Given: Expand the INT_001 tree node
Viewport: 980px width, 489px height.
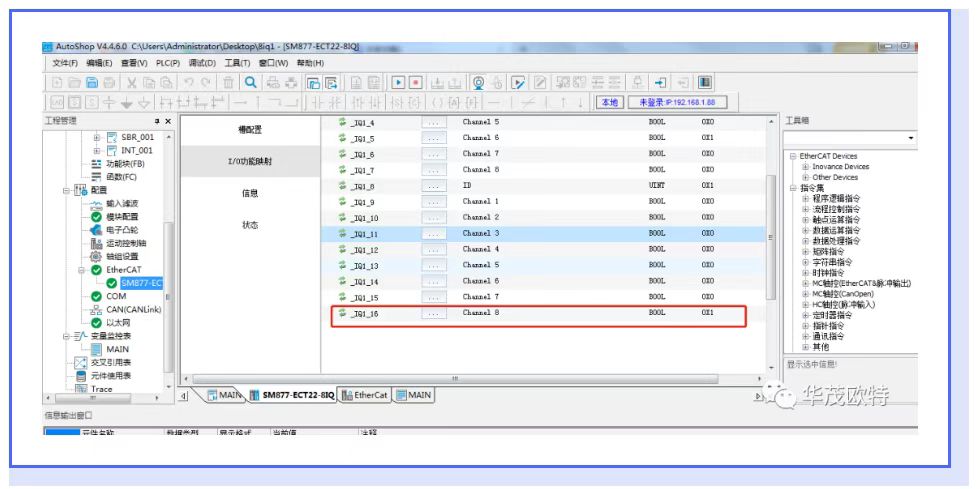Looking at the screenshot, I should [97, 151].
